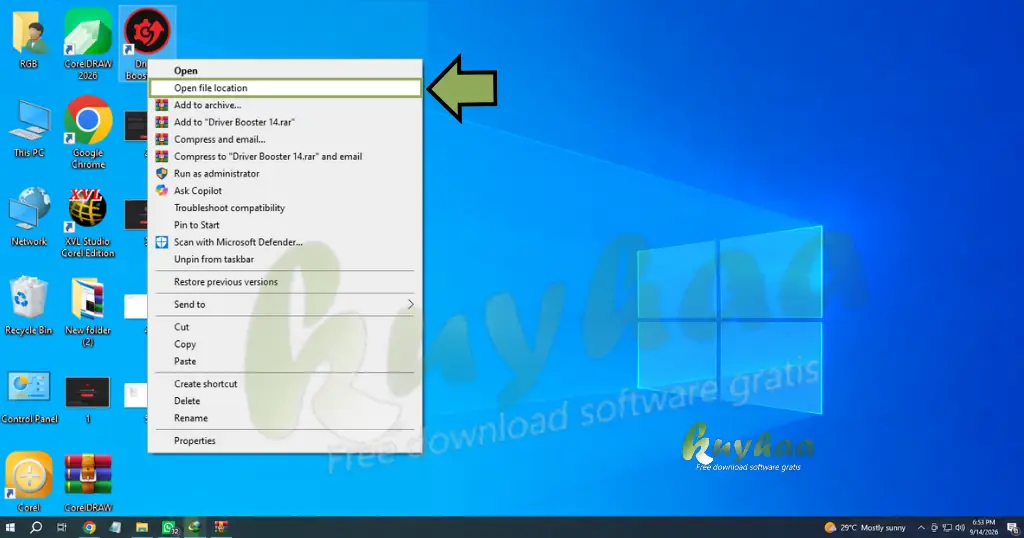The image size is (1024, 538).
Task: Launch Chrome from the taskbar
Action: point(89,527)
